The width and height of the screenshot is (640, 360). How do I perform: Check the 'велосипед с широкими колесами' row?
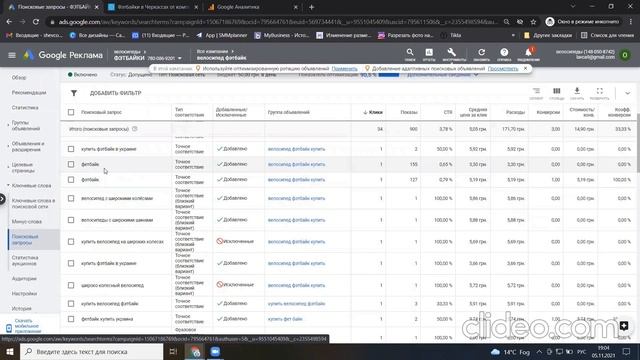pyautogui.click(x=71, y=198)
